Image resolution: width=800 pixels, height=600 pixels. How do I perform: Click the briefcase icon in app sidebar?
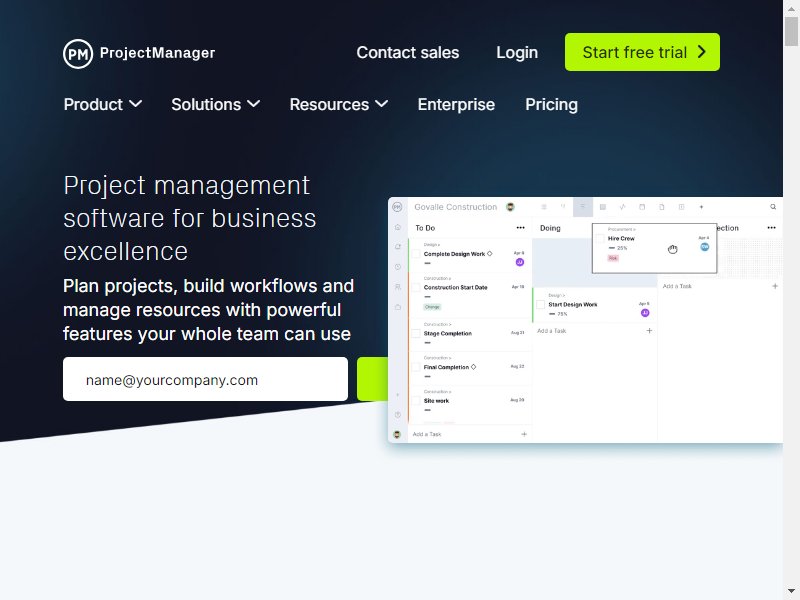coord(398,307)
